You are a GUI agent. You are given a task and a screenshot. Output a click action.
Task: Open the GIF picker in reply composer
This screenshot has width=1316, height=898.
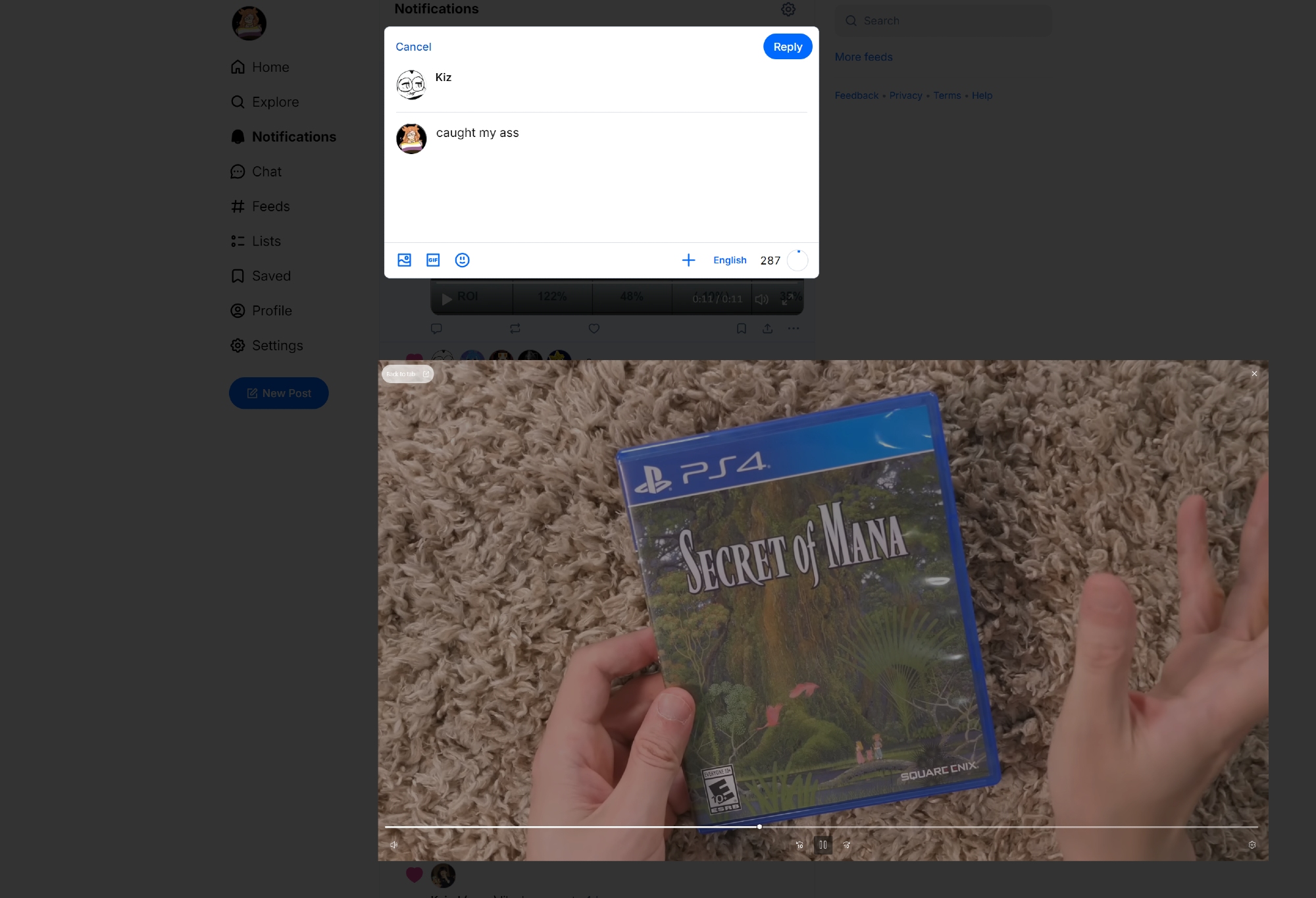[x=433, y=260]
